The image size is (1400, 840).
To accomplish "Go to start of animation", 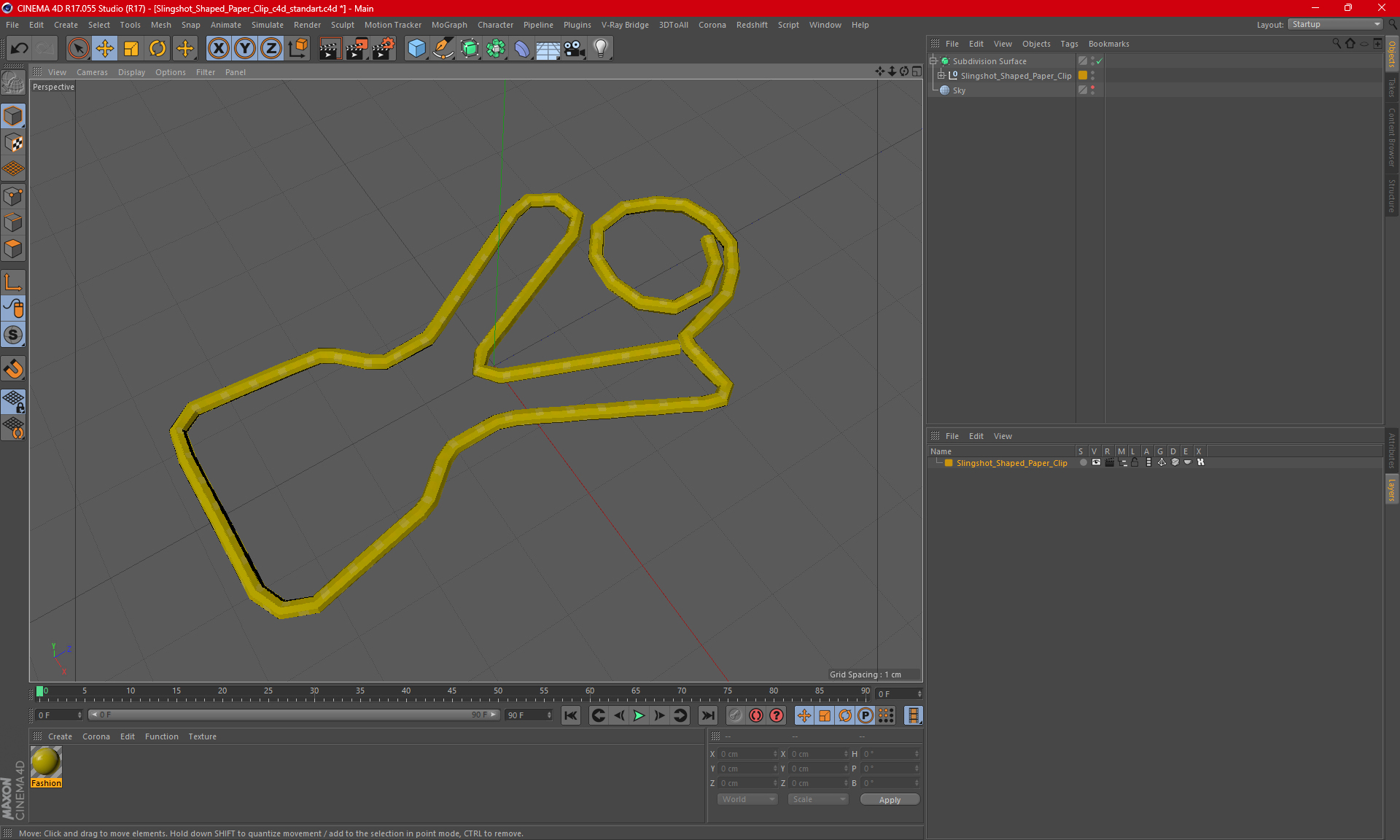I will [571, 715].
